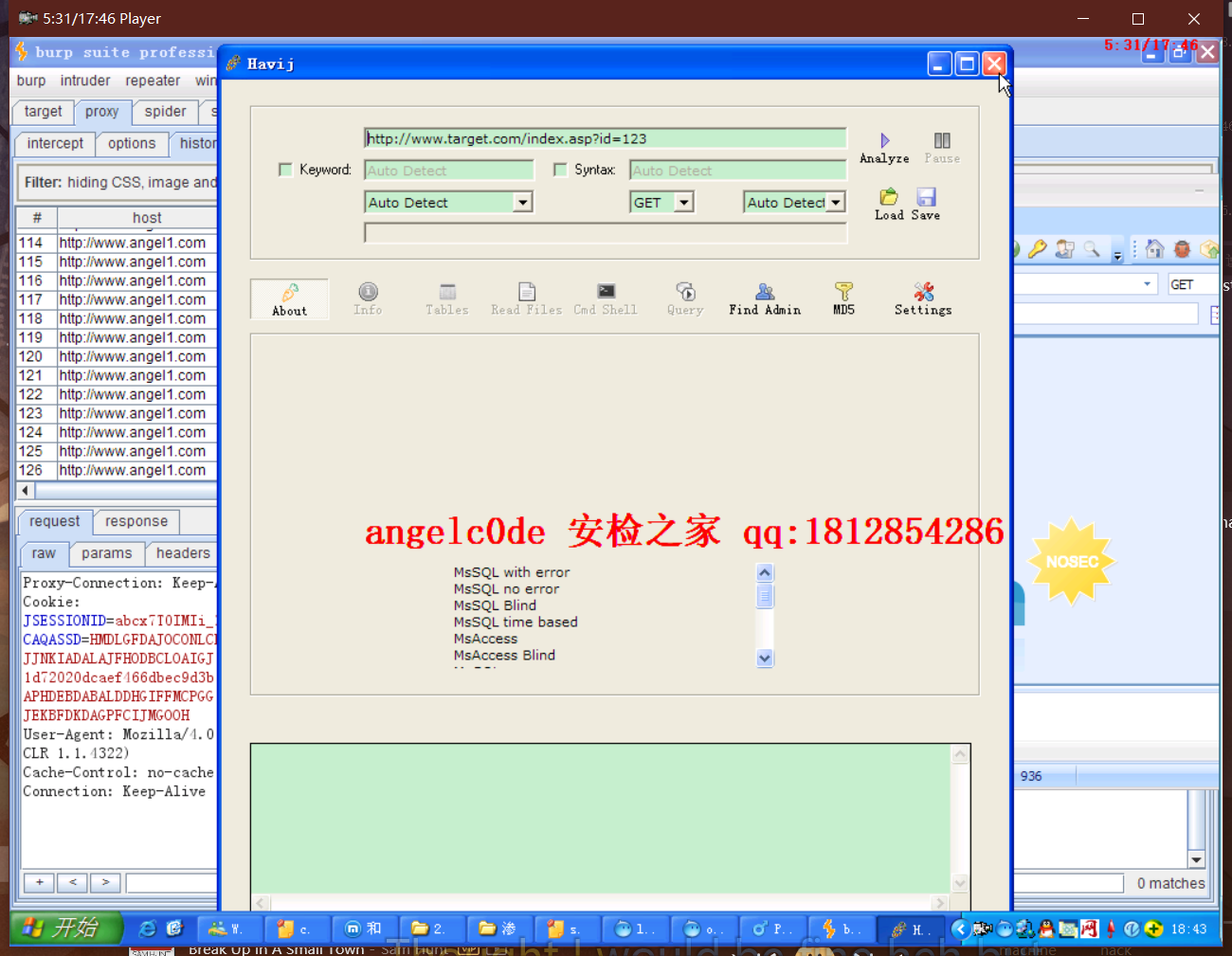
Task: Click the green log output area in Havij
Action: 601,819
